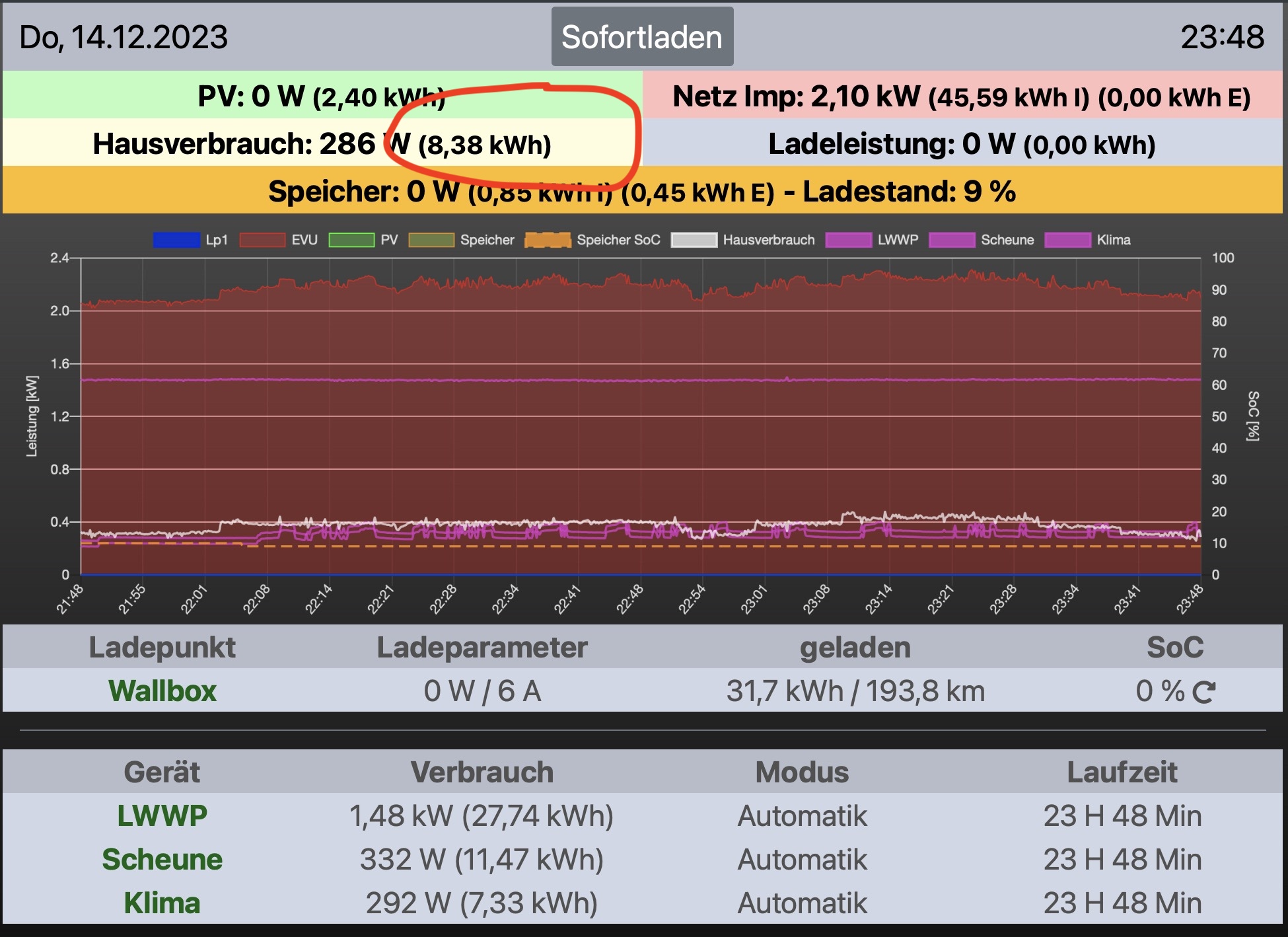Click the Klima device name
The height and width of the screenshot is (937, 1288).
coord(162,903)
